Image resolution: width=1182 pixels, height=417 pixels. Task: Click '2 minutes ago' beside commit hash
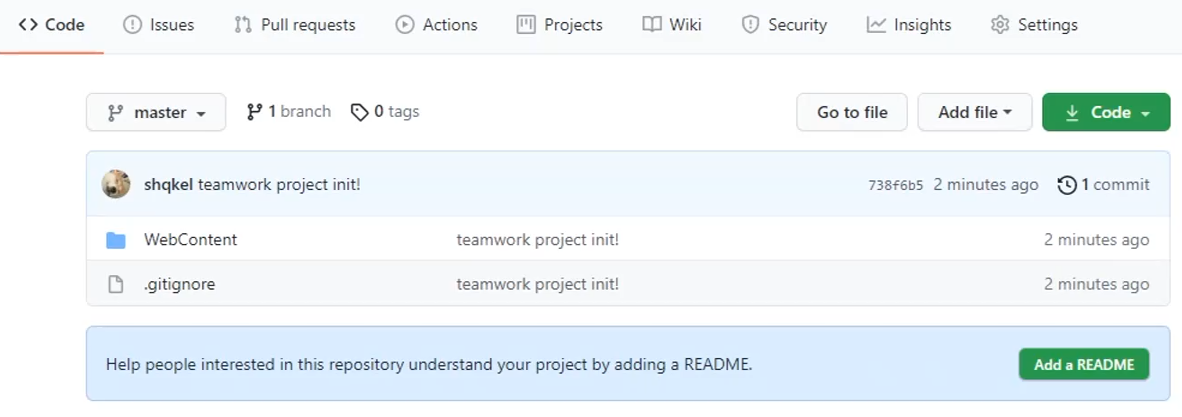(x=986, y=185)
